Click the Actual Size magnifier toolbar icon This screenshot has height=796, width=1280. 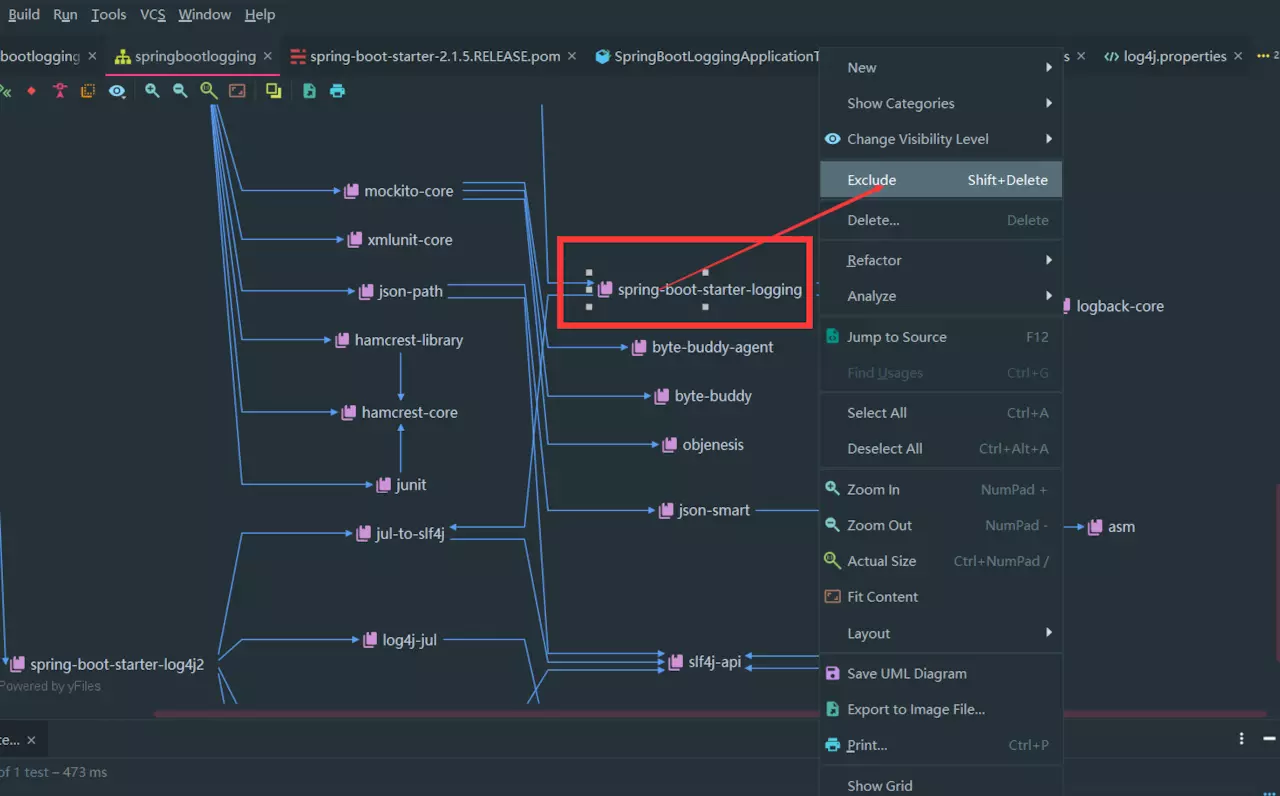coord(208,91)
